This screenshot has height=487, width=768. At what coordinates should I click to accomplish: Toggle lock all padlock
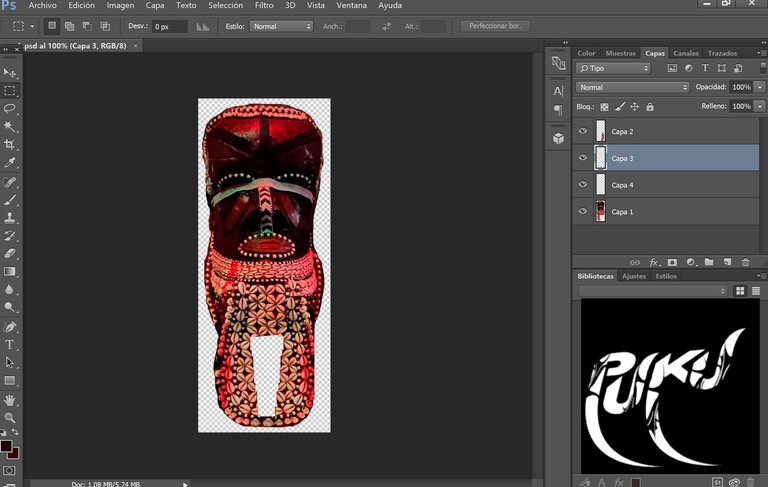pyautogui.click(x=650, y=106)
